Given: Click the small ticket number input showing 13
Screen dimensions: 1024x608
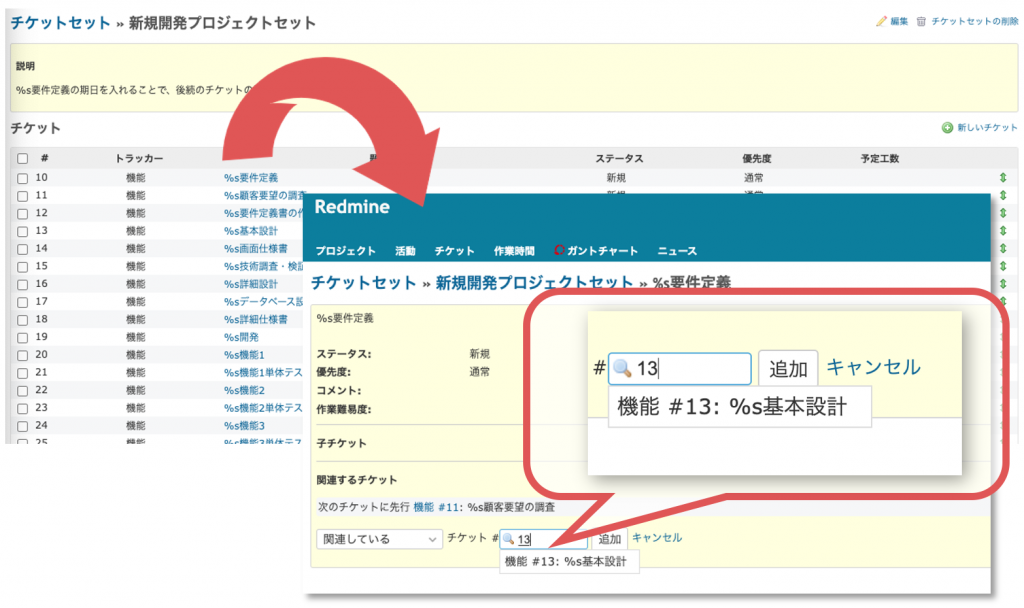Looking at the screenshot, I should (543, 539).
